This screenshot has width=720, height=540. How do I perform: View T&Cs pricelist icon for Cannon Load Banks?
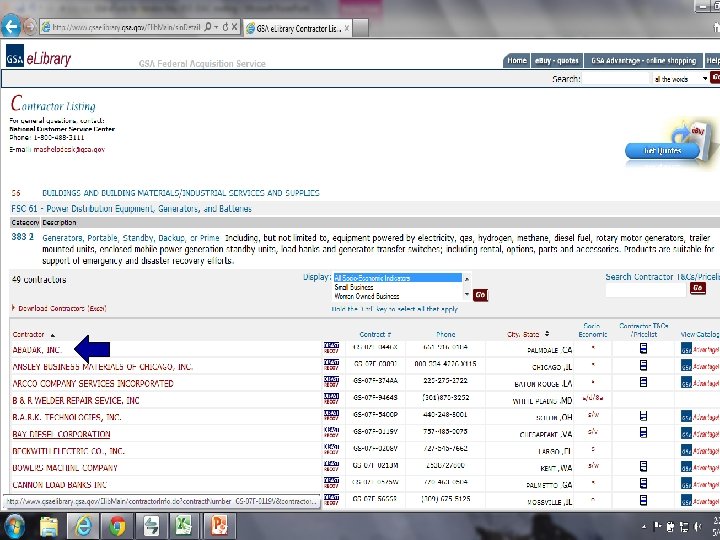(x=643, y=483)
